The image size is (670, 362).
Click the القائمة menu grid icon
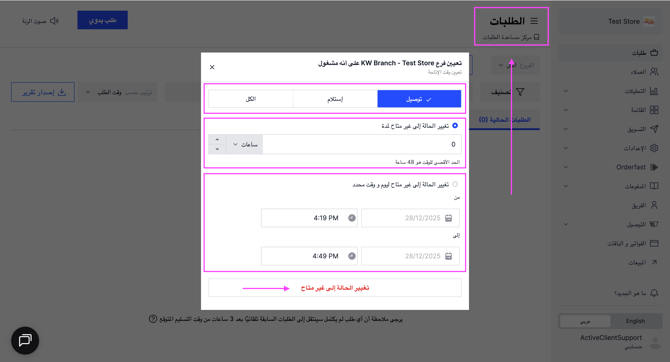654,110
